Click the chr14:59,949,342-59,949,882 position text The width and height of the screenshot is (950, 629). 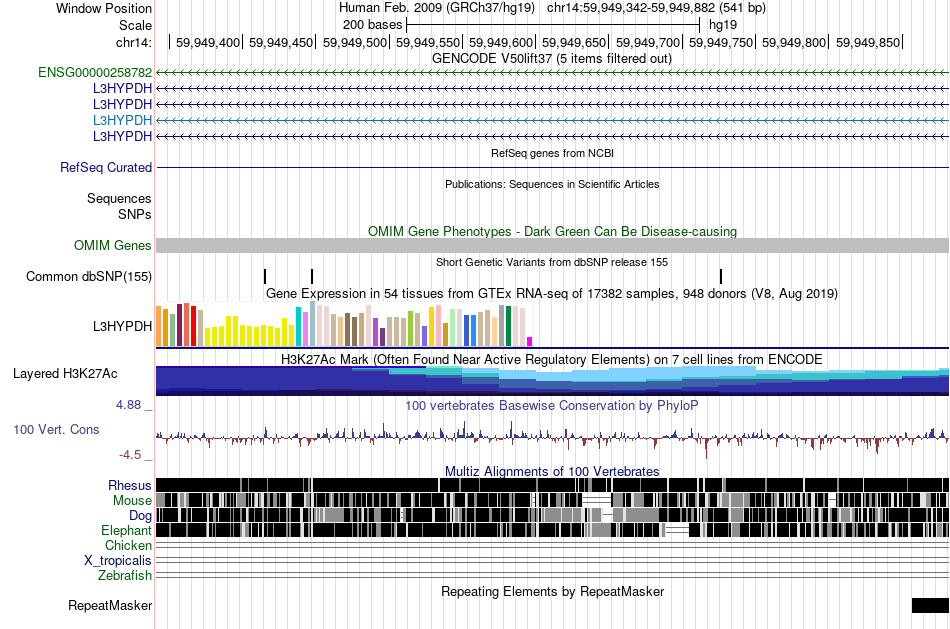656,8
